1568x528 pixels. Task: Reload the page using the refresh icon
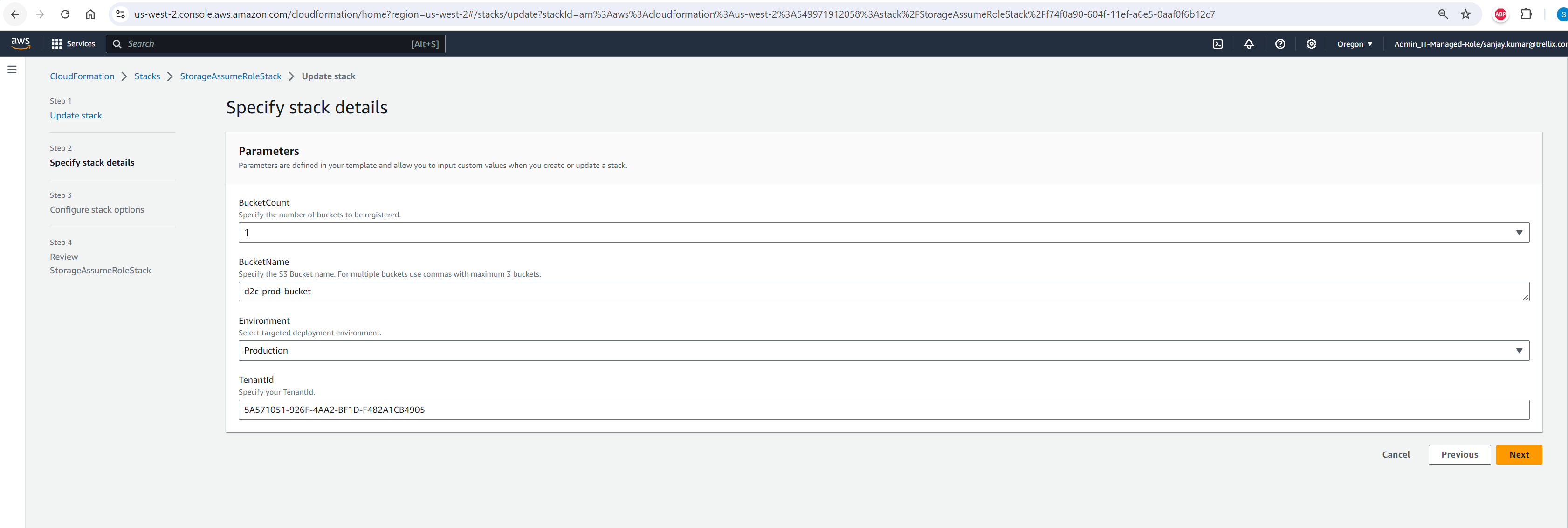tap(65, 14)
